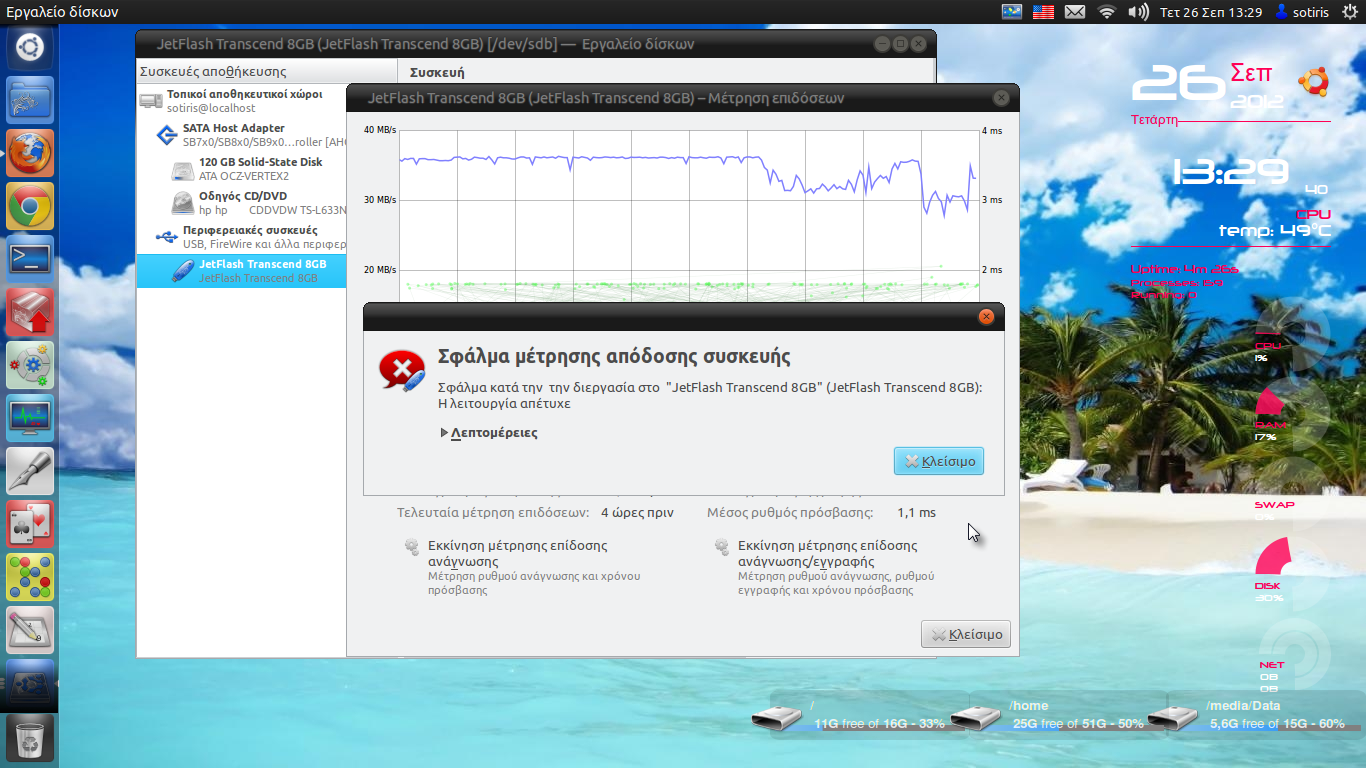Start read benchmark (Εκκίνηση μέτρησης επίδοσης ανάγνωσης)
1366x768 pixels.
(x=517, y=553)
